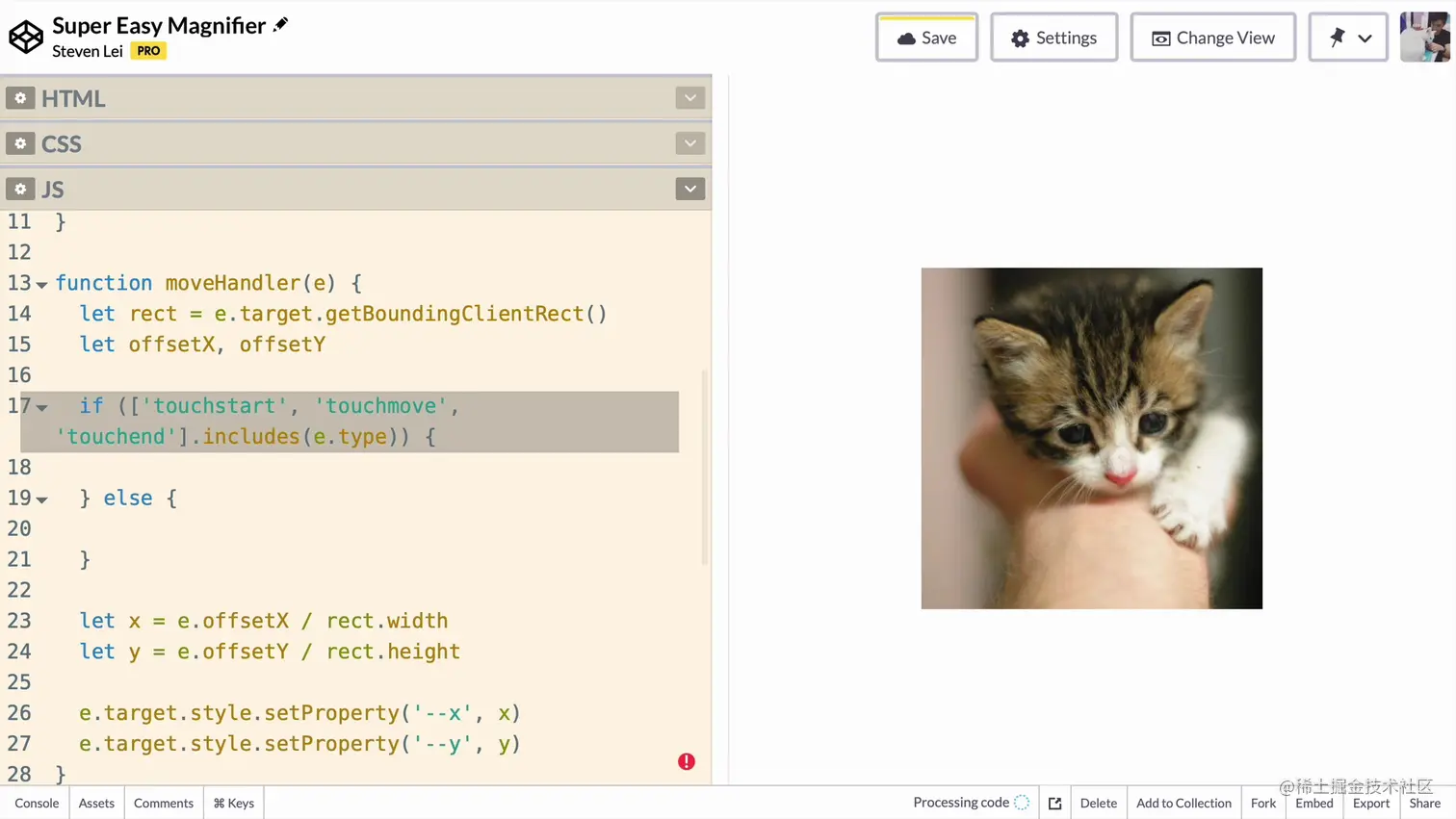Image resolution: width=1456 pixels, height=819 pixels.
Task: Open CSS editor settings gear
Action: click(x=20, y=143)
